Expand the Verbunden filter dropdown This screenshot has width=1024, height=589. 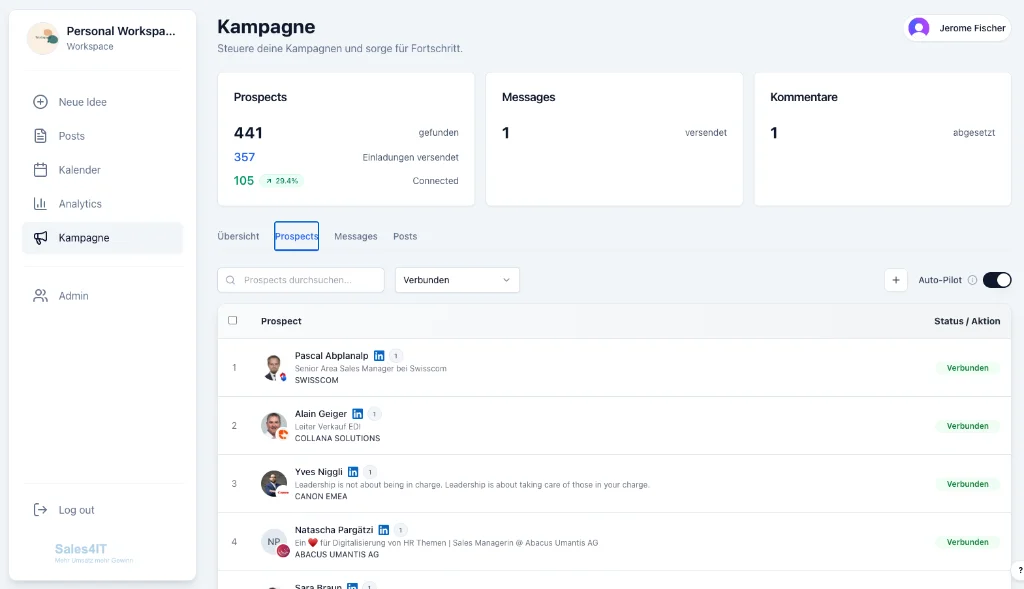tap(457, 280)
